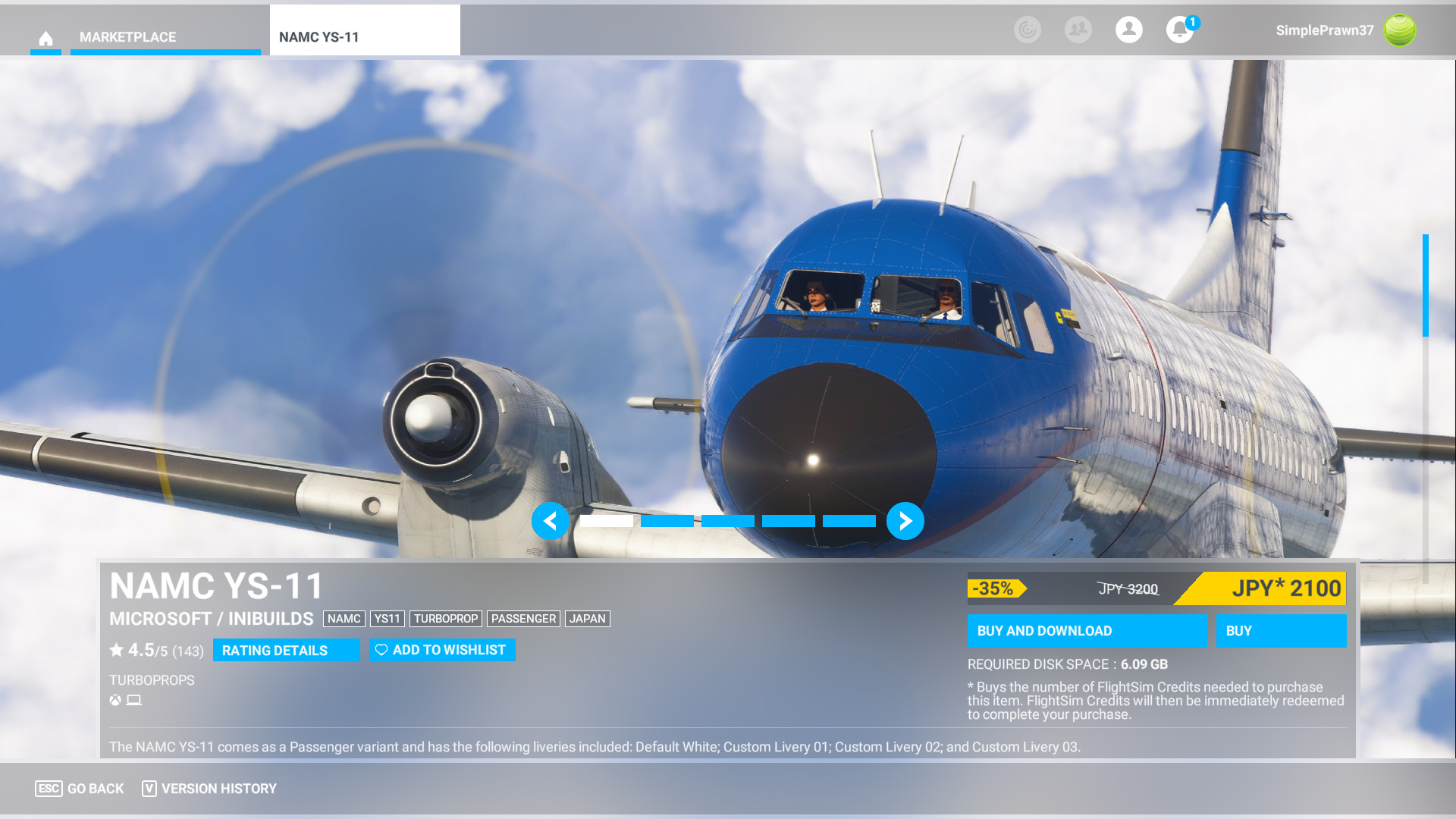Screen dimensions: 1456x819
Task: Add aircraft to wishlist
Action: (442, 650)
